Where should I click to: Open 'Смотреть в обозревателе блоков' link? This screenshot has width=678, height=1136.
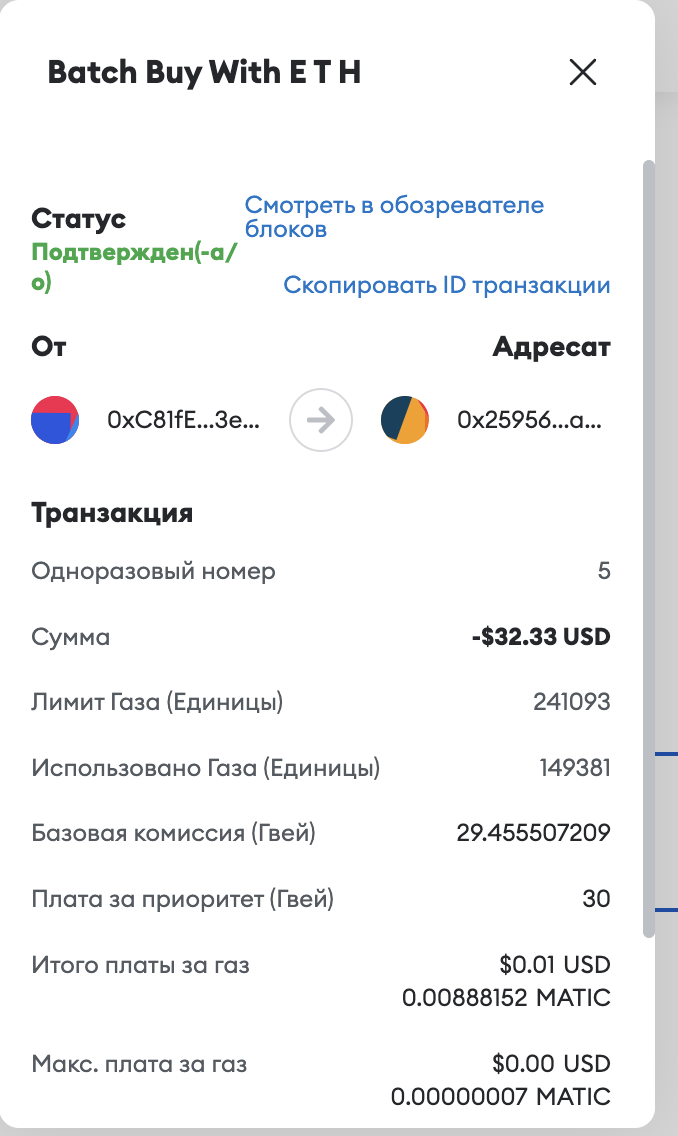(x=394, y=217)
